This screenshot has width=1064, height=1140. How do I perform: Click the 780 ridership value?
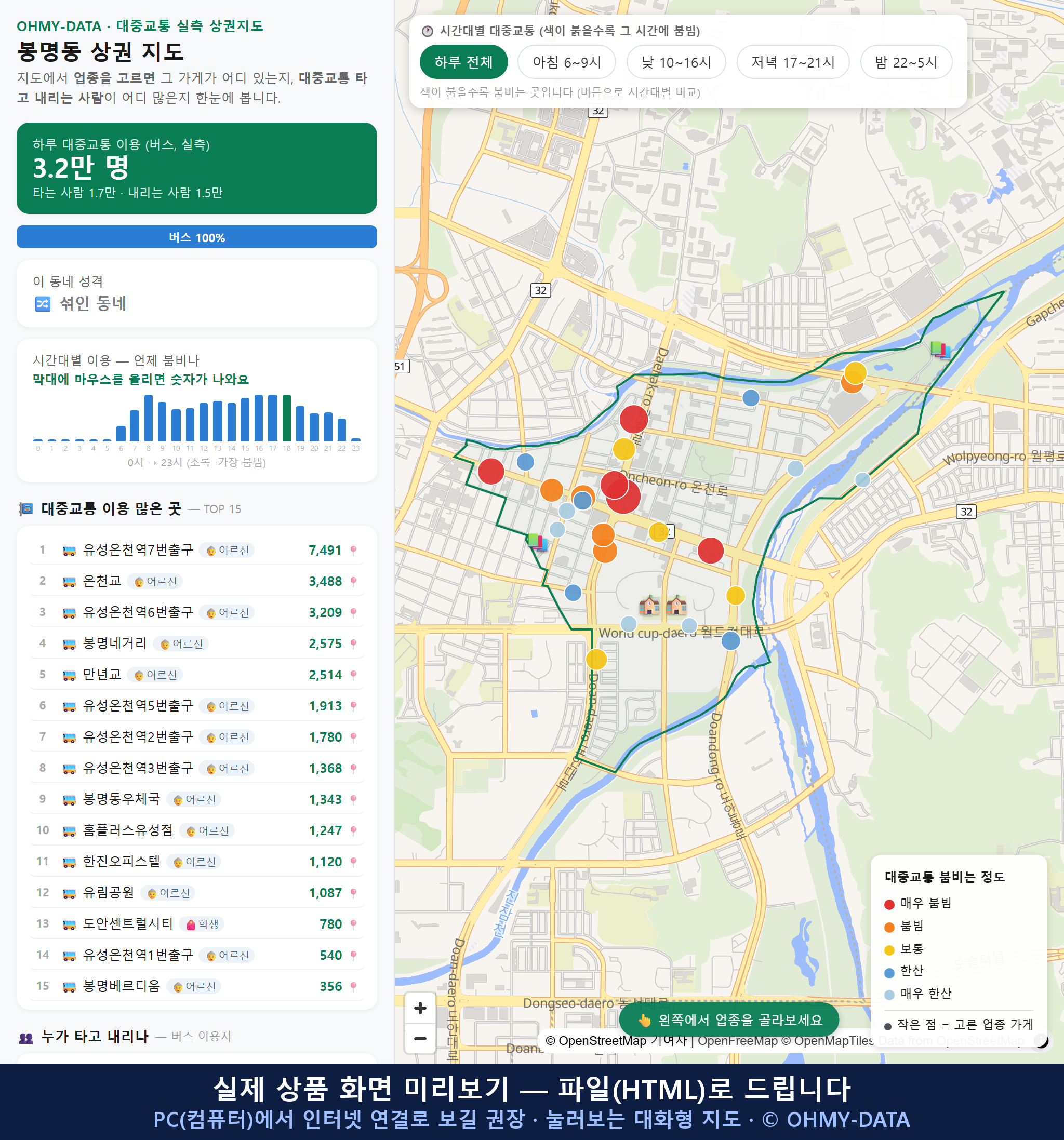[331, 924]
